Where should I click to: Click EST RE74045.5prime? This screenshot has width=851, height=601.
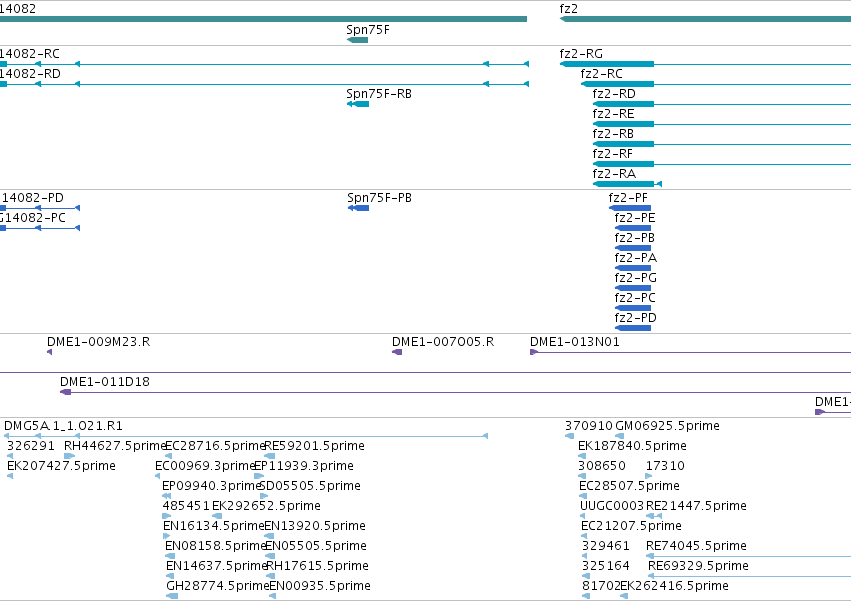696,546
